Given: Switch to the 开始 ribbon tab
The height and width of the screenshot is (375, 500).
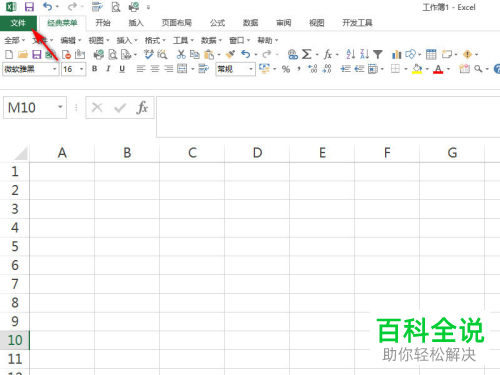Looking at the screenshot, I should (103, 23).
